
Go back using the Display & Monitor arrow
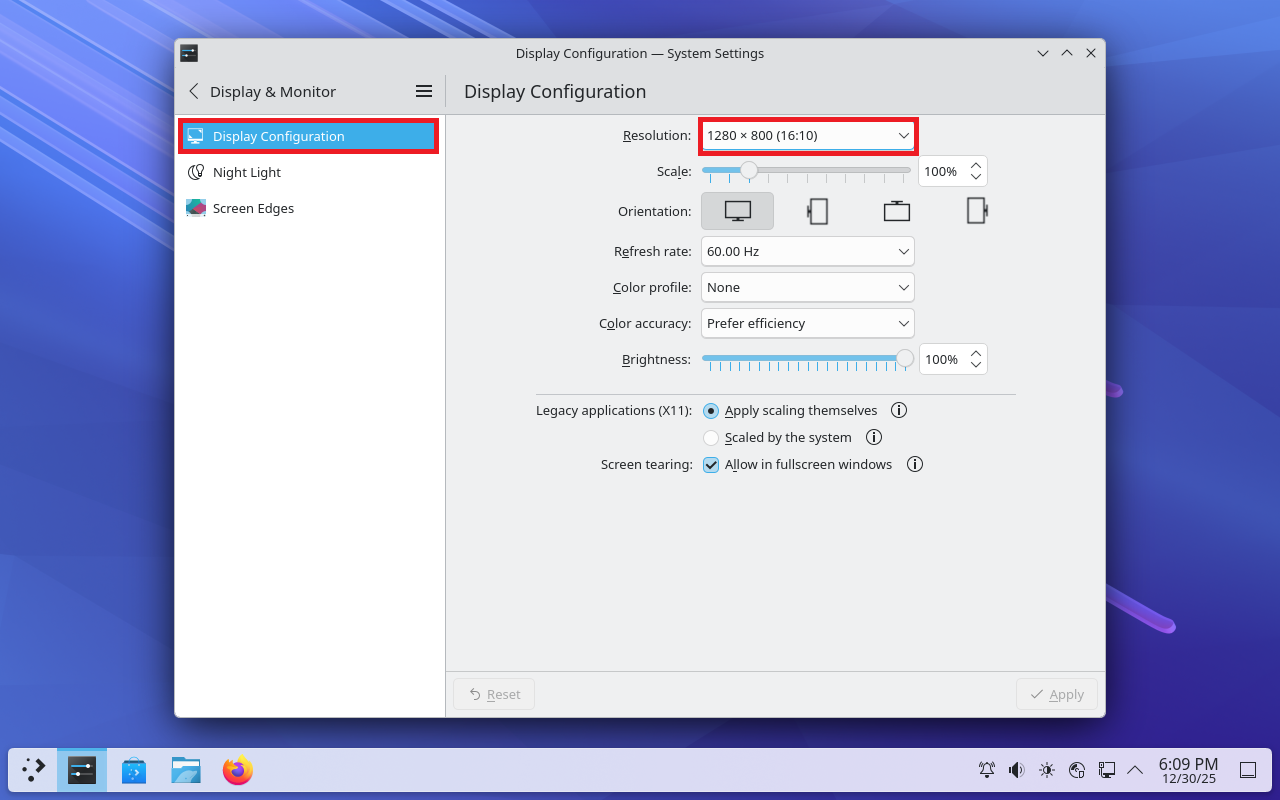pyautogui.click(x=194, y=91)
